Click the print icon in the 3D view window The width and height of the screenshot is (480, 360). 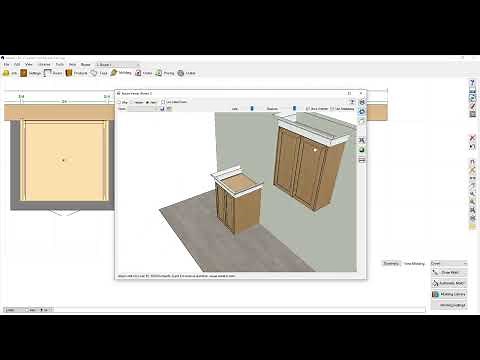[x=362, y=102]
